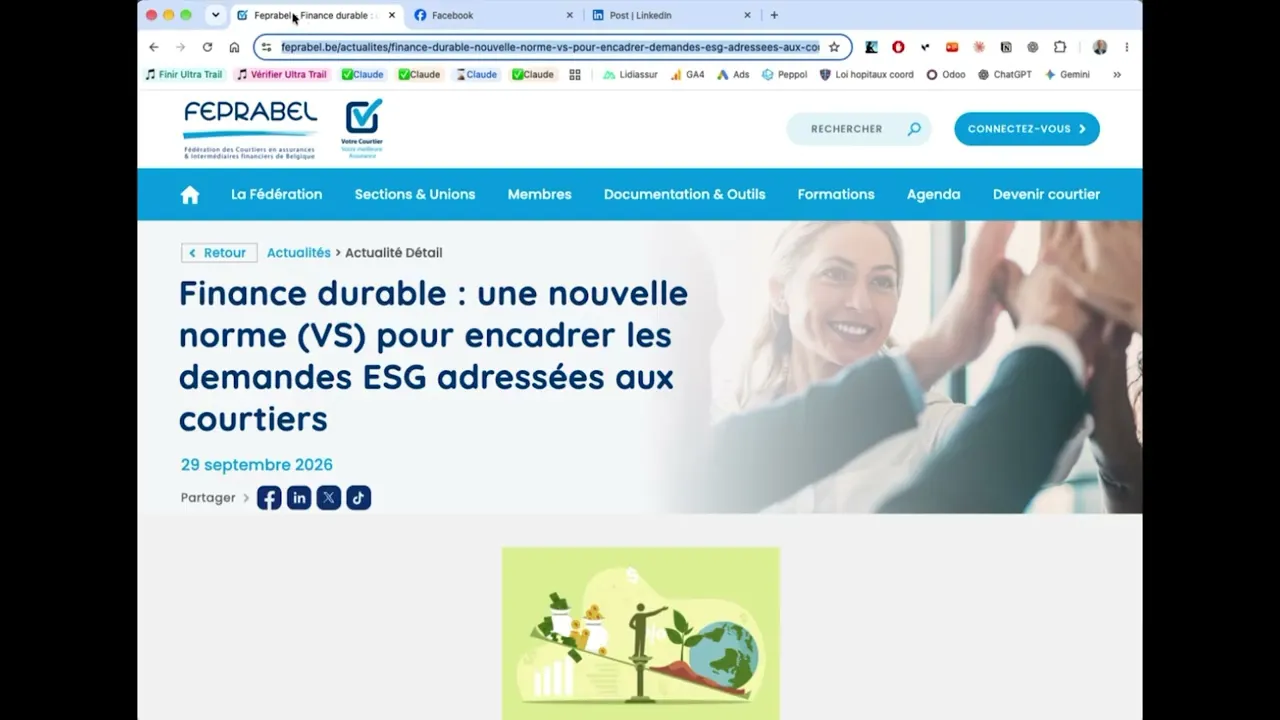The width and height of the screenshot is (1280, 720).
Task: Click the search magnifier icon
Action: (914, 129)
